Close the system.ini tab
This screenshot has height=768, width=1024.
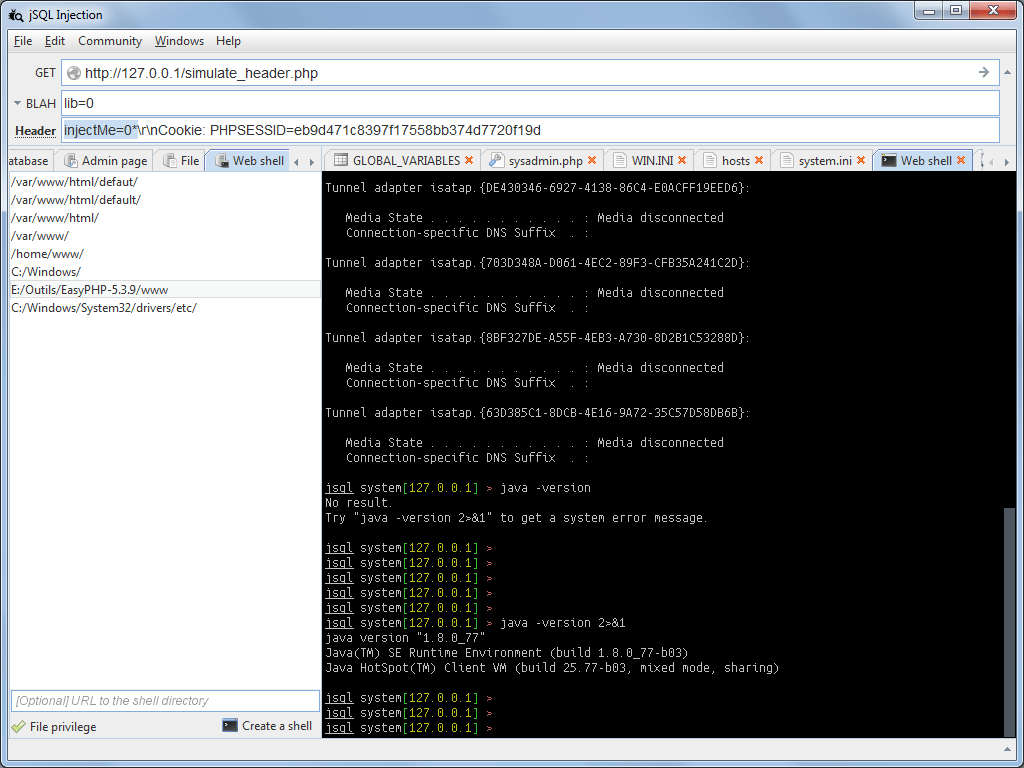click(861, 159)
